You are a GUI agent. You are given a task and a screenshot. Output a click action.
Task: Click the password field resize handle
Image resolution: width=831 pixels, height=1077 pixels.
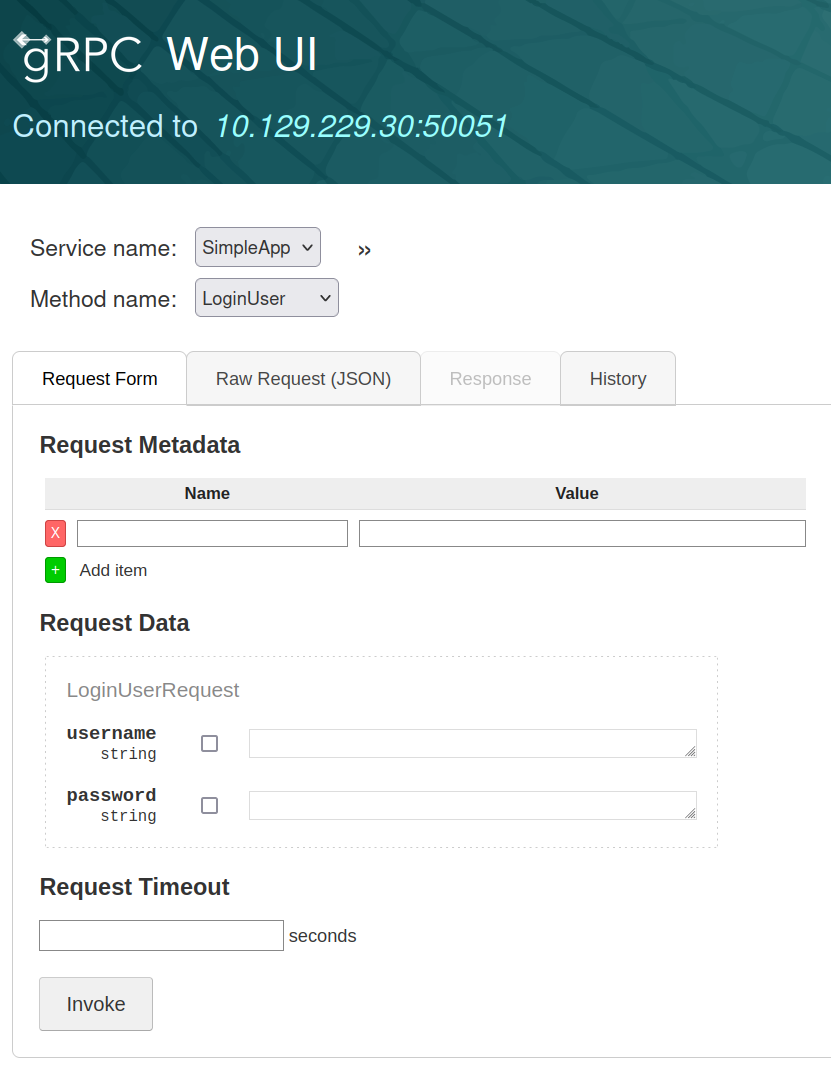pyautogui.click(x=690, y=813)
